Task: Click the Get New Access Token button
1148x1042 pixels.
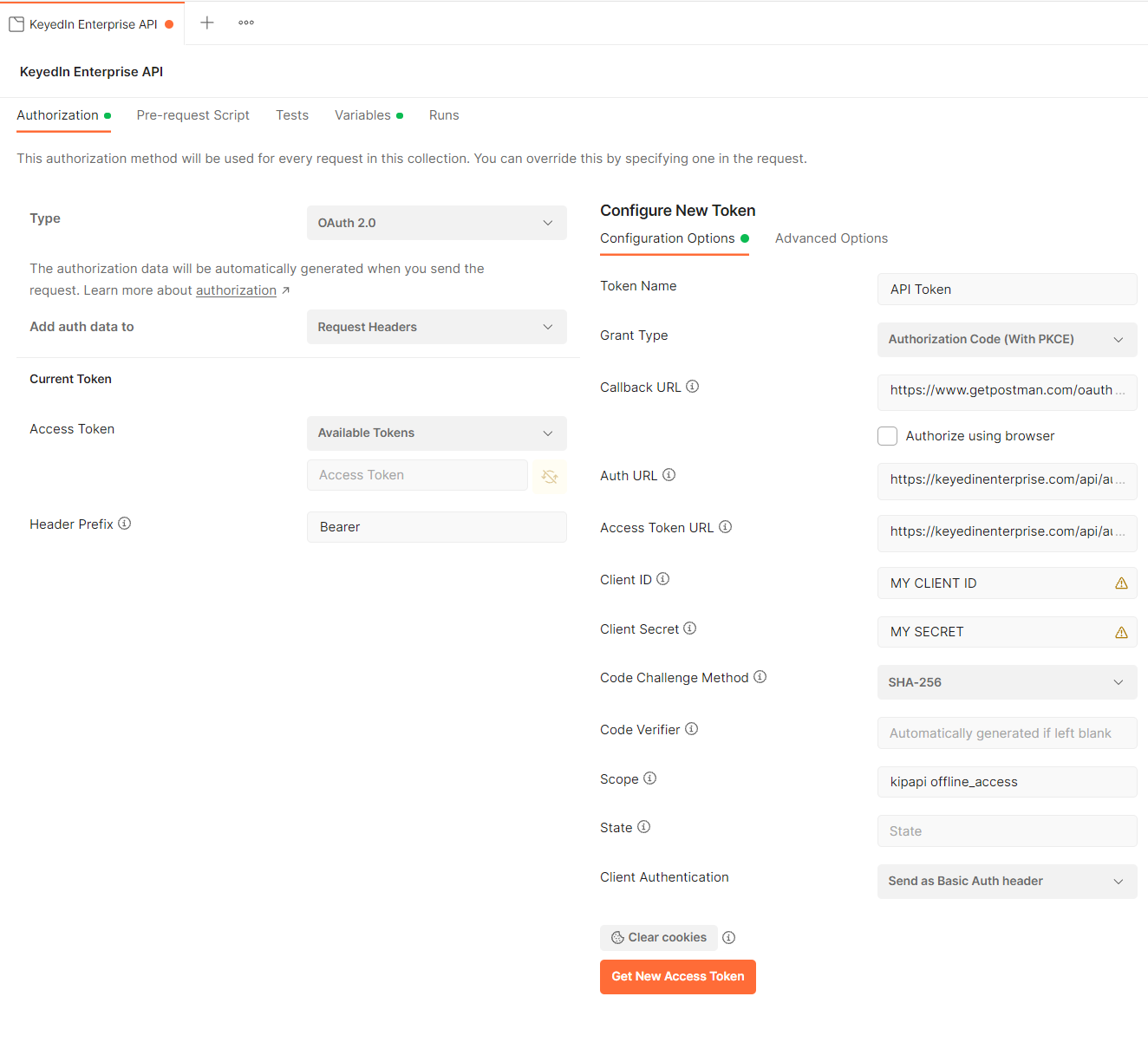Action: [677, 976]
